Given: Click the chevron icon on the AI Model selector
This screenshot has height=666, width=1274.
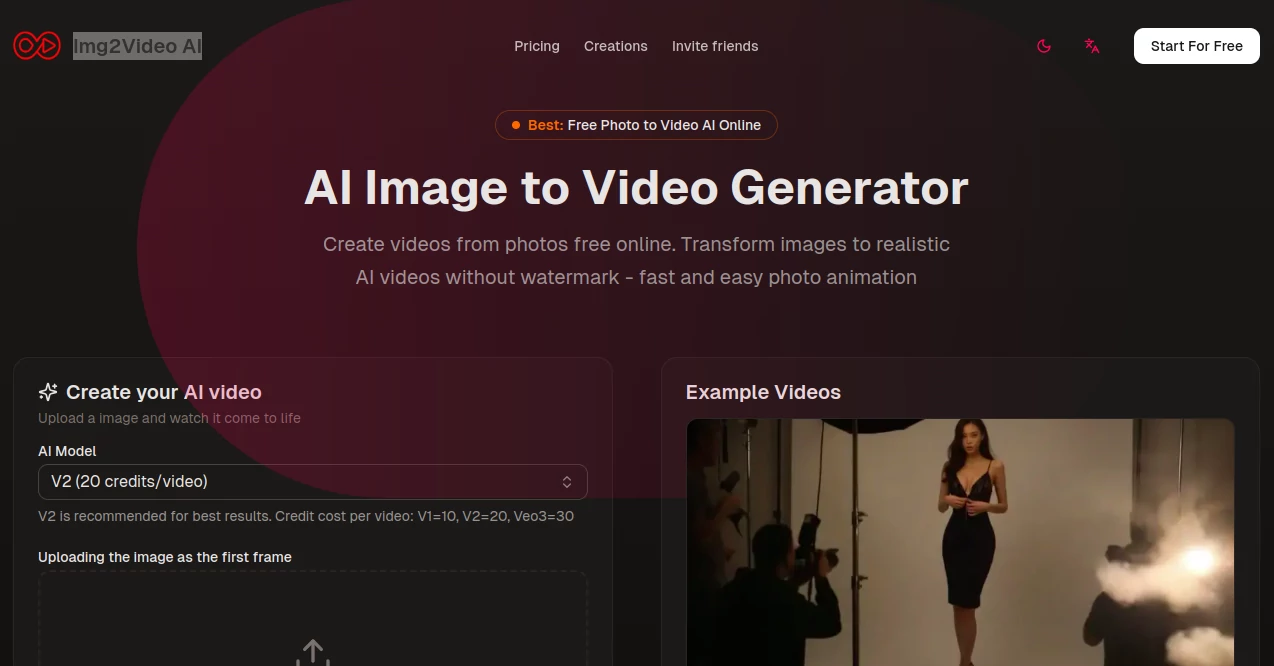Looking at the screenshot, I should tap(567, 481).
